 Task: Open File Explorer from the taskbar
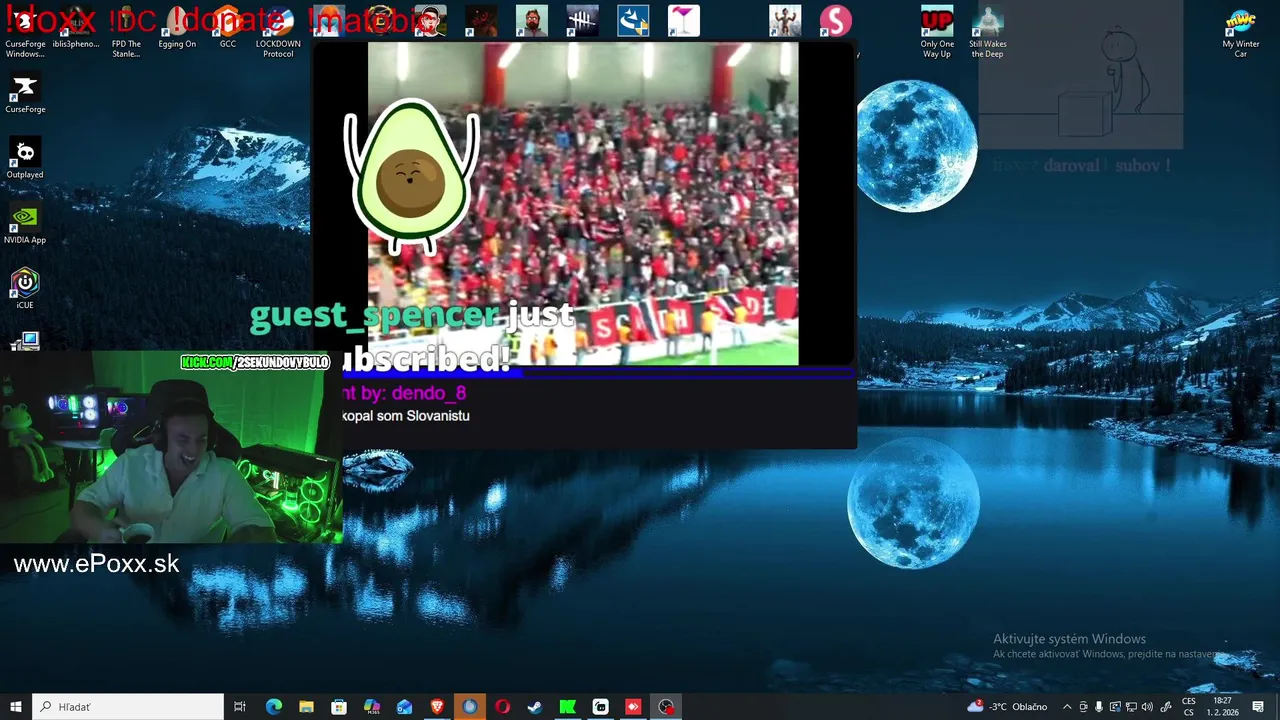click(x=306, y=707)
